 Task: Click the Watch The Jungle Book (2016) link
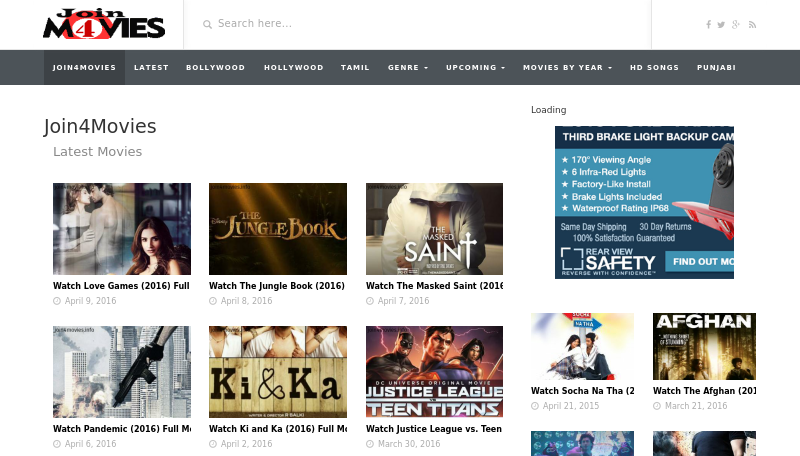[x=277, y=286]
